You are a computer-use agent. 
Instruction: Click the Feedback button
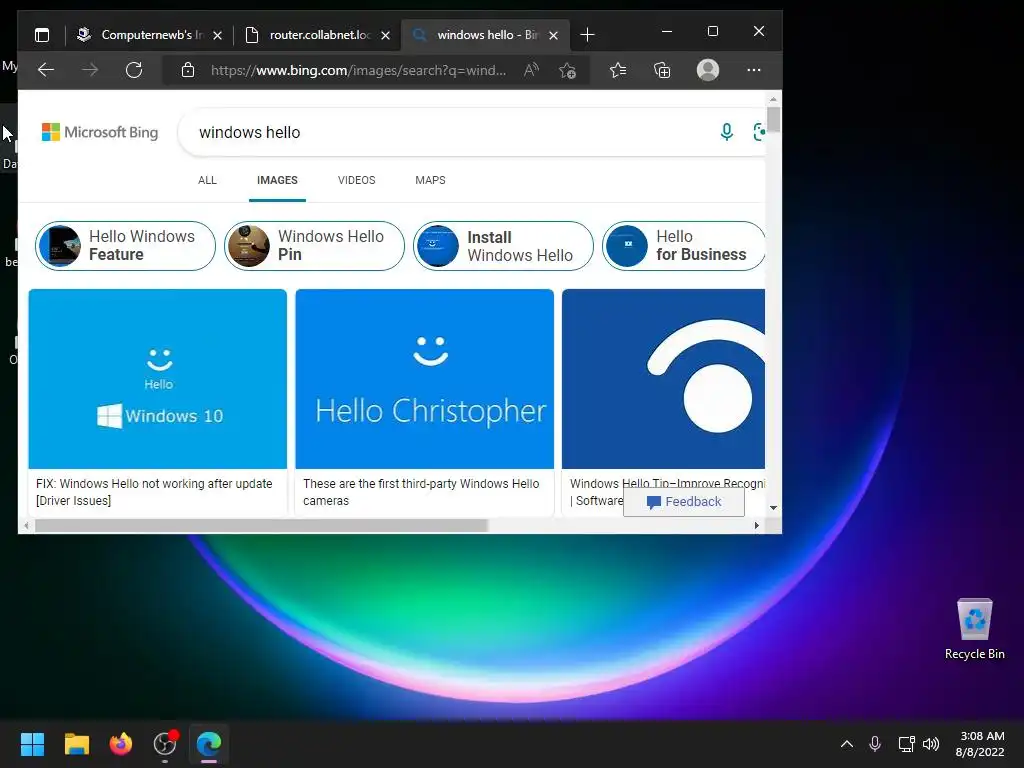pyautogui.click(x=684, y=502)
